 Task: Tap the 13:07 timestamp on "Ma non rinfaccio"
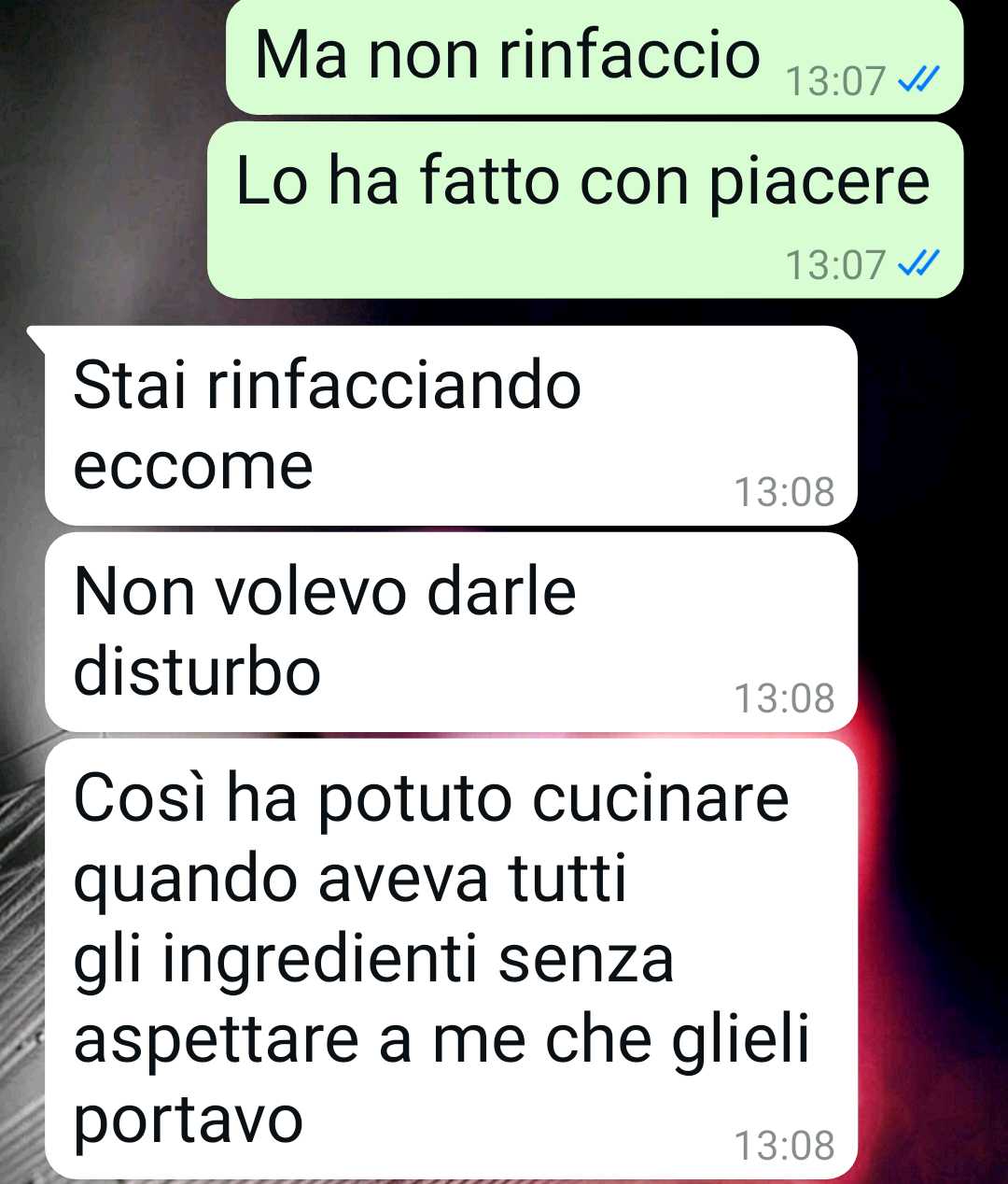click(x=834, y=82)
